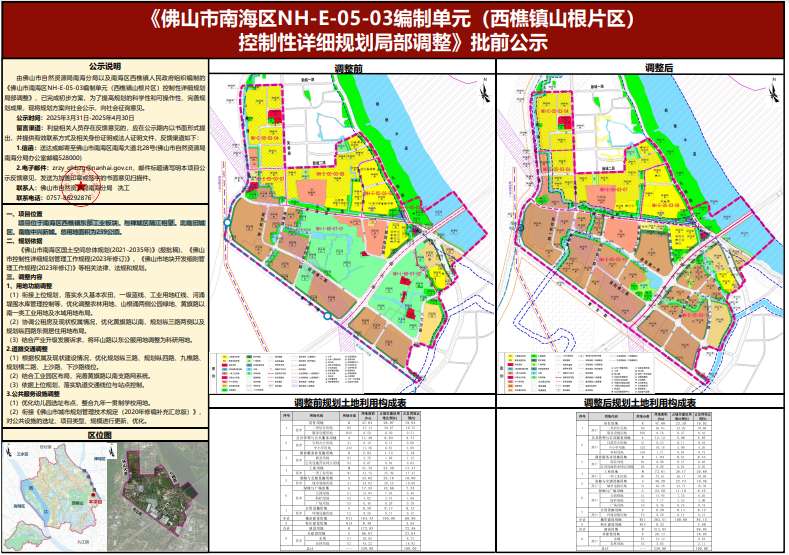Open the 调整前 land-use map

pos(352,234)
